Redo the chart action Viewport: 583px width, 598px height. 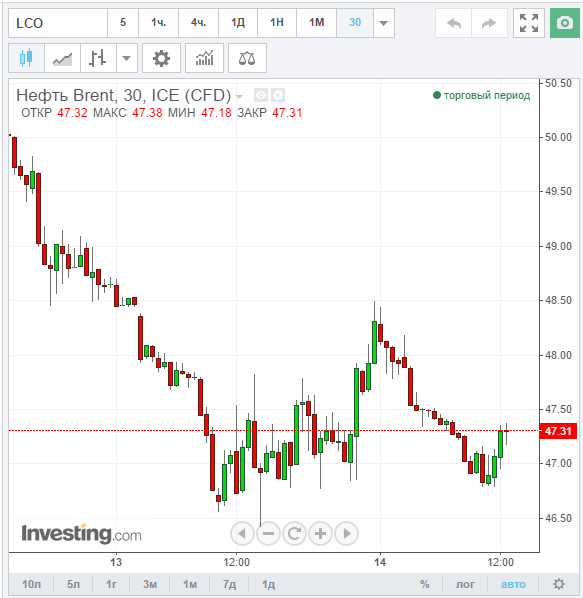(x=489, y=23)
